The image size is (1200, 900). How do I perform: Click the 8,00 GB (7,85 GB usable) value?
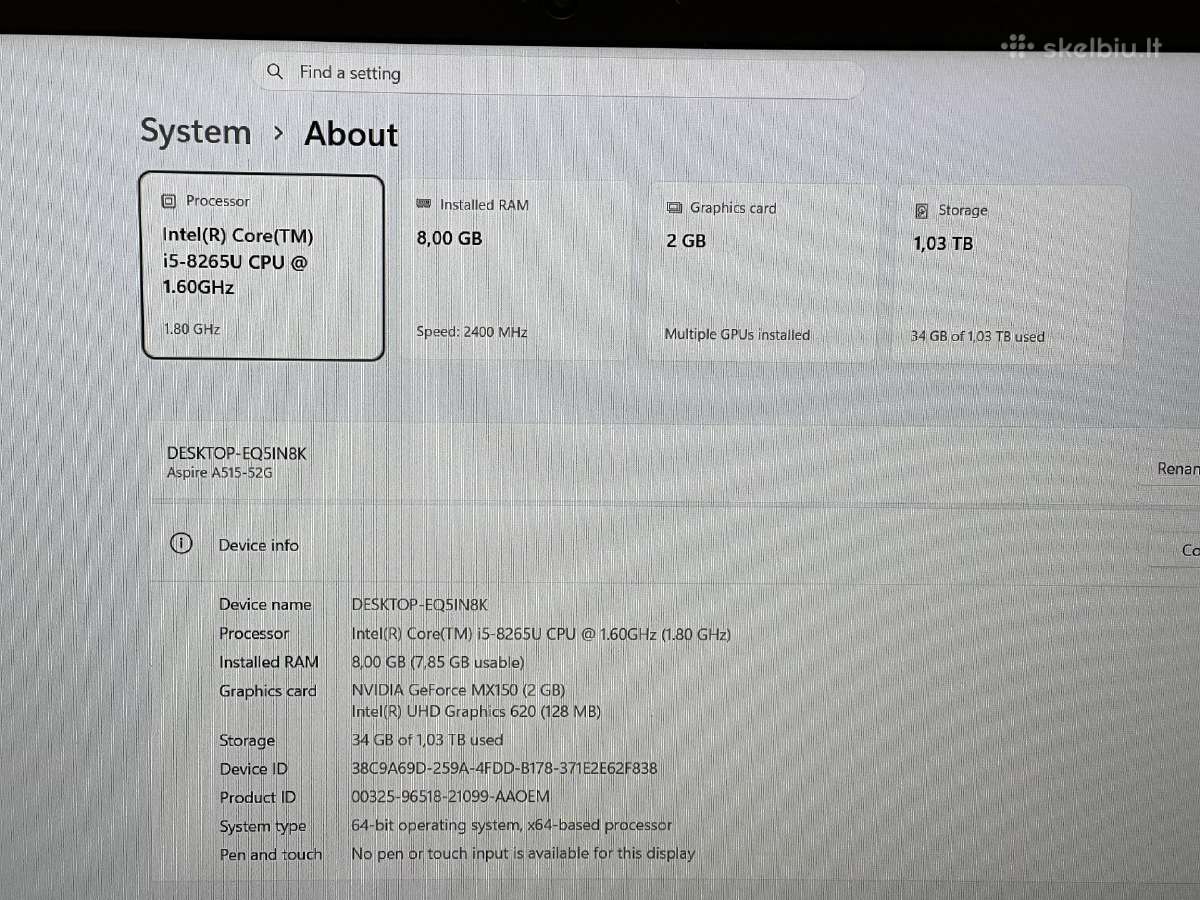pyautogui.click(x=437, y=662)
